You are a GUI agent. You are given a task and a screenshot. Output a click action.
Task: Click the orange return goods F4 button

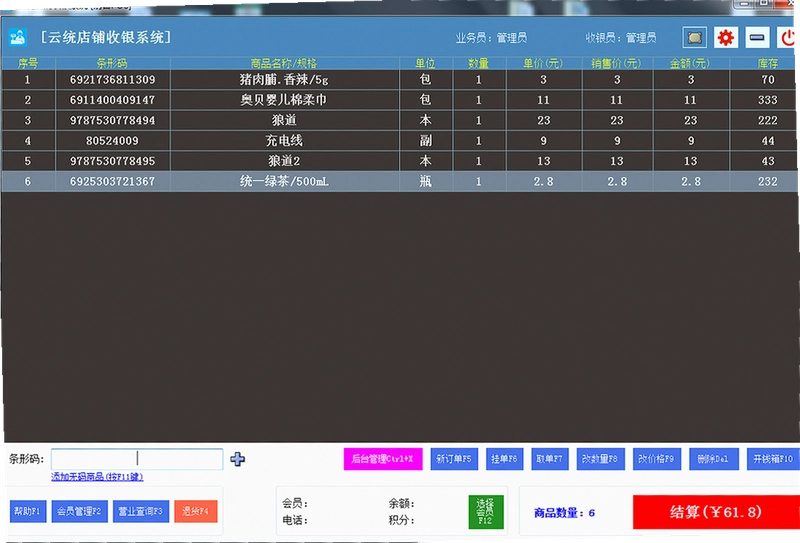(x=195, y=511)
